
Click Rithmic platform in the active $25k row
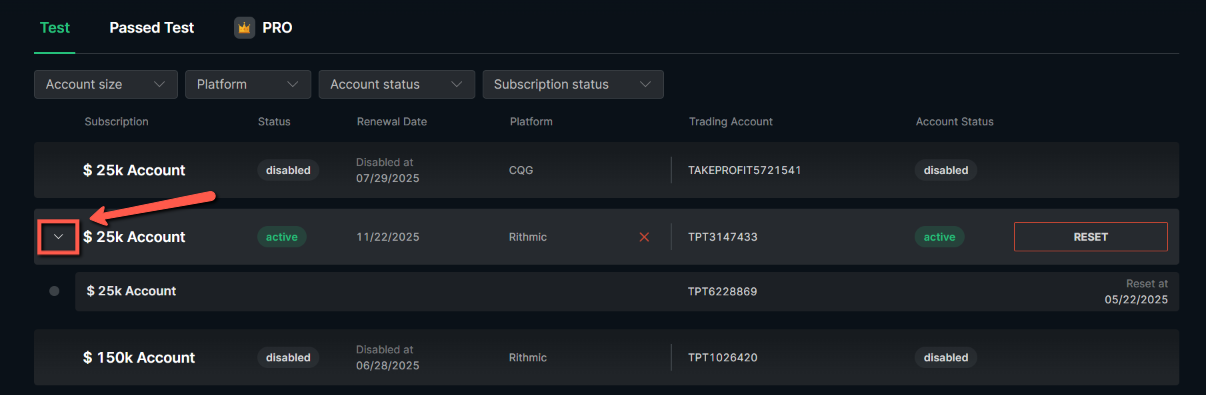528,237
